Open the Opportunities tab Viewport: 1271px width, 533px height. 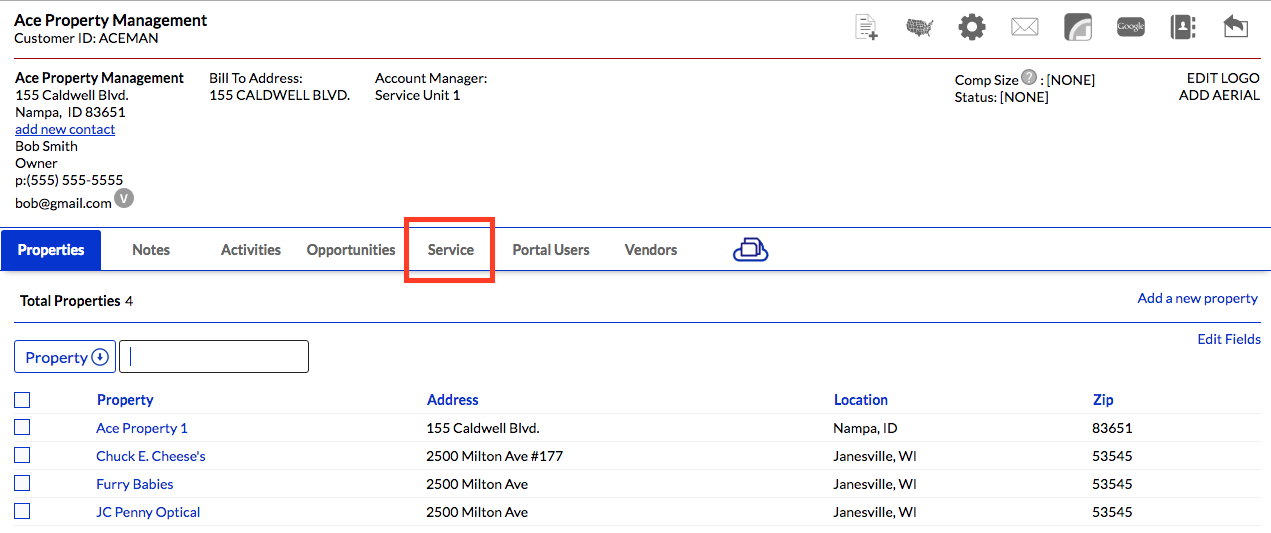pyautogui.click(x=351, y=250)
